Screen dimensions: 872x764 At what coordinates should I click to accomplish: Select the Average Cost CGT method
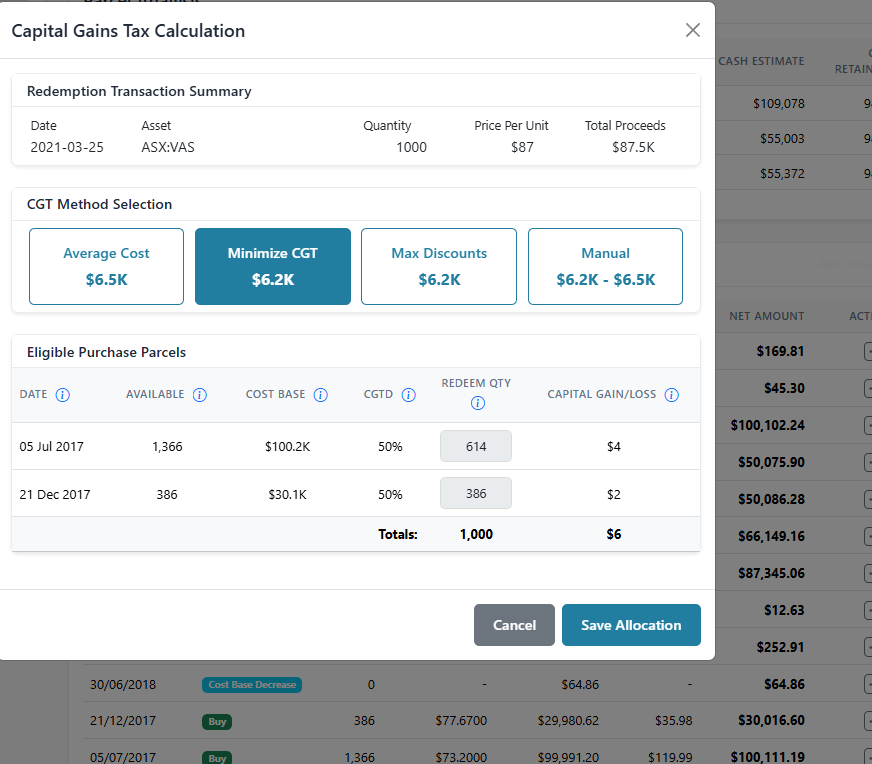click(x=106, y=266)
